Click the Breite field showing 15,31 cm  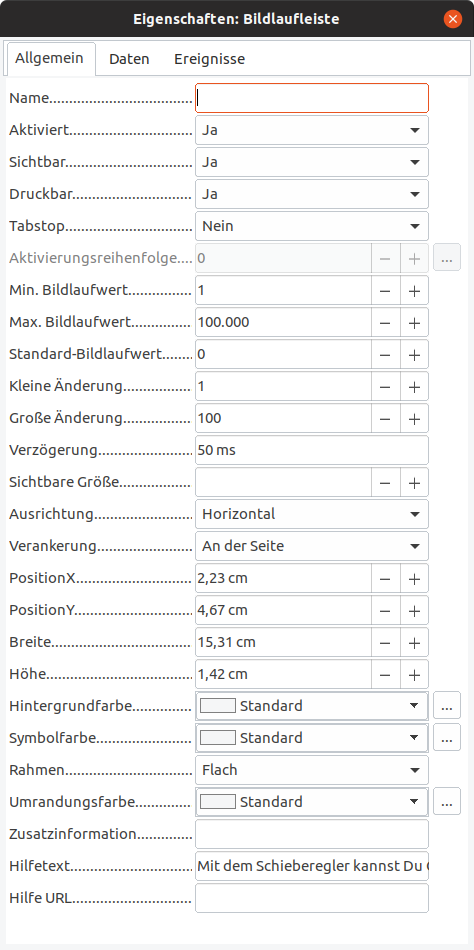[283, 642]
